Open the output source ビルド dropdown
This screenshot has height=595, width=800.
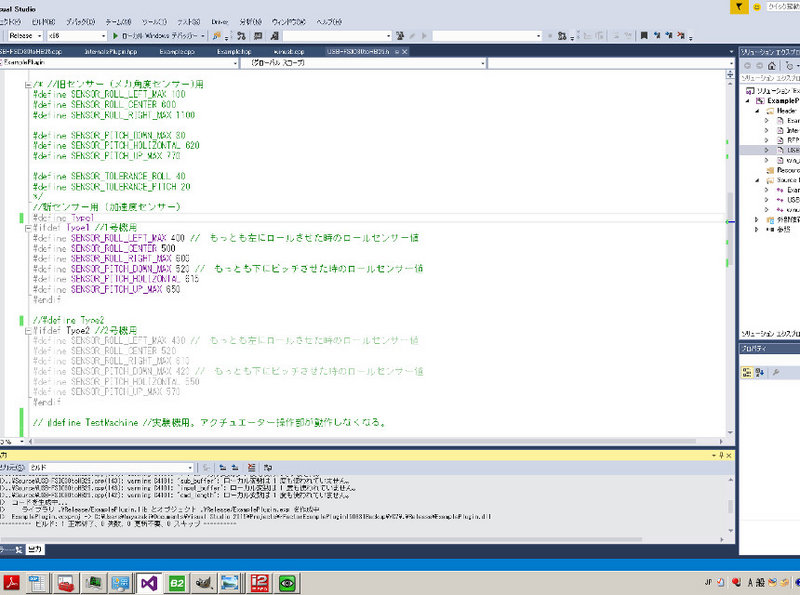pyautogui.click(x=111, y=467)
